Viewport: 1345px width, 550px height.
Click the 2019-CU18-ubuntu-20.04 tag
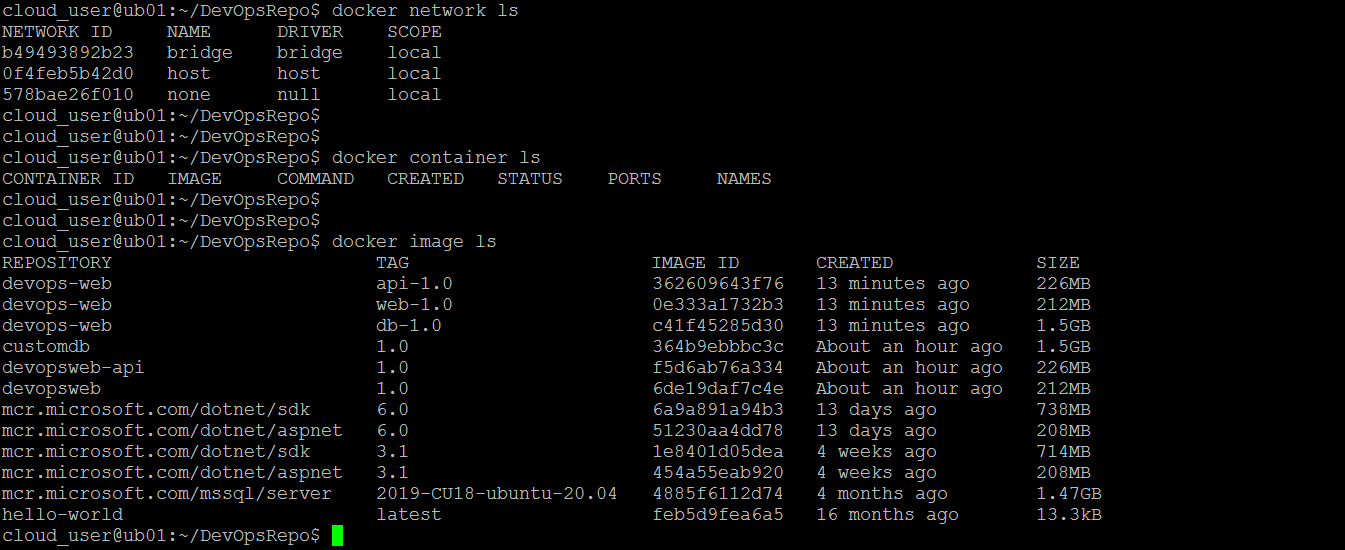point(497,494)
